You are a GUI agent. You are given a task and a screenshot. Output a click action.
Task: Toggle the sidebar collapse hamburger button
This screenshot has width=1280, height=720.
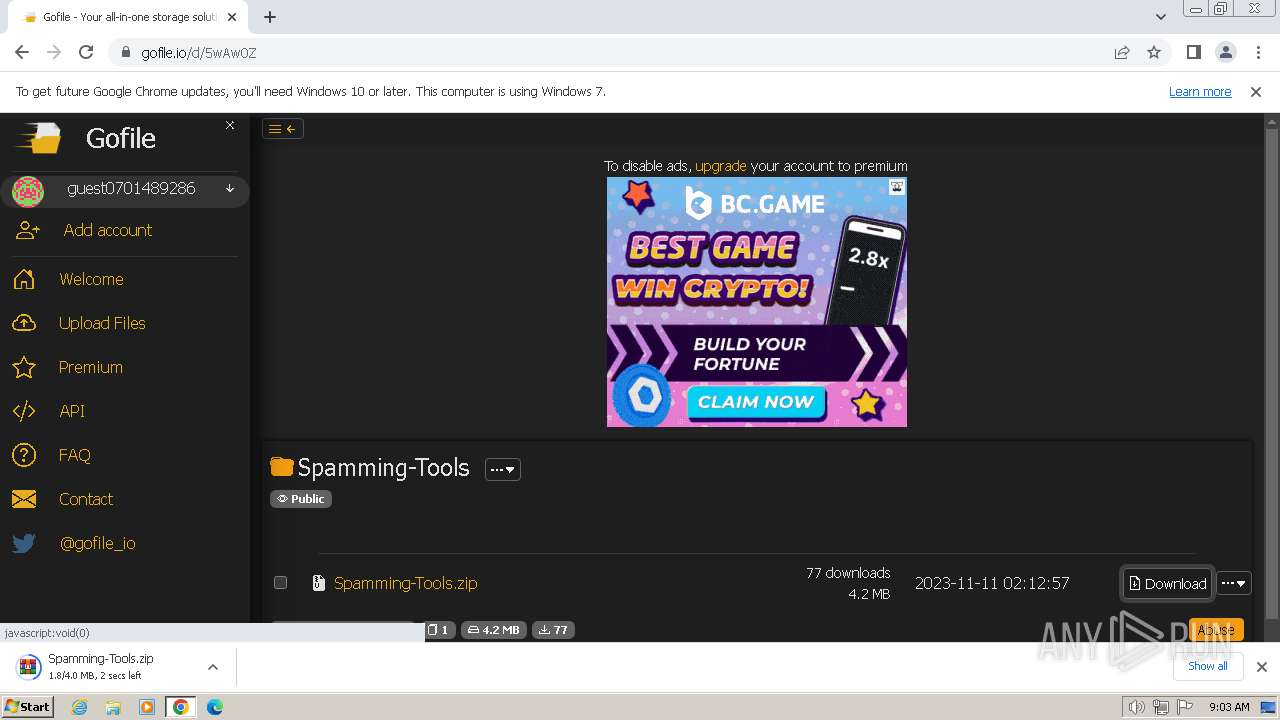tap(282, 128)
